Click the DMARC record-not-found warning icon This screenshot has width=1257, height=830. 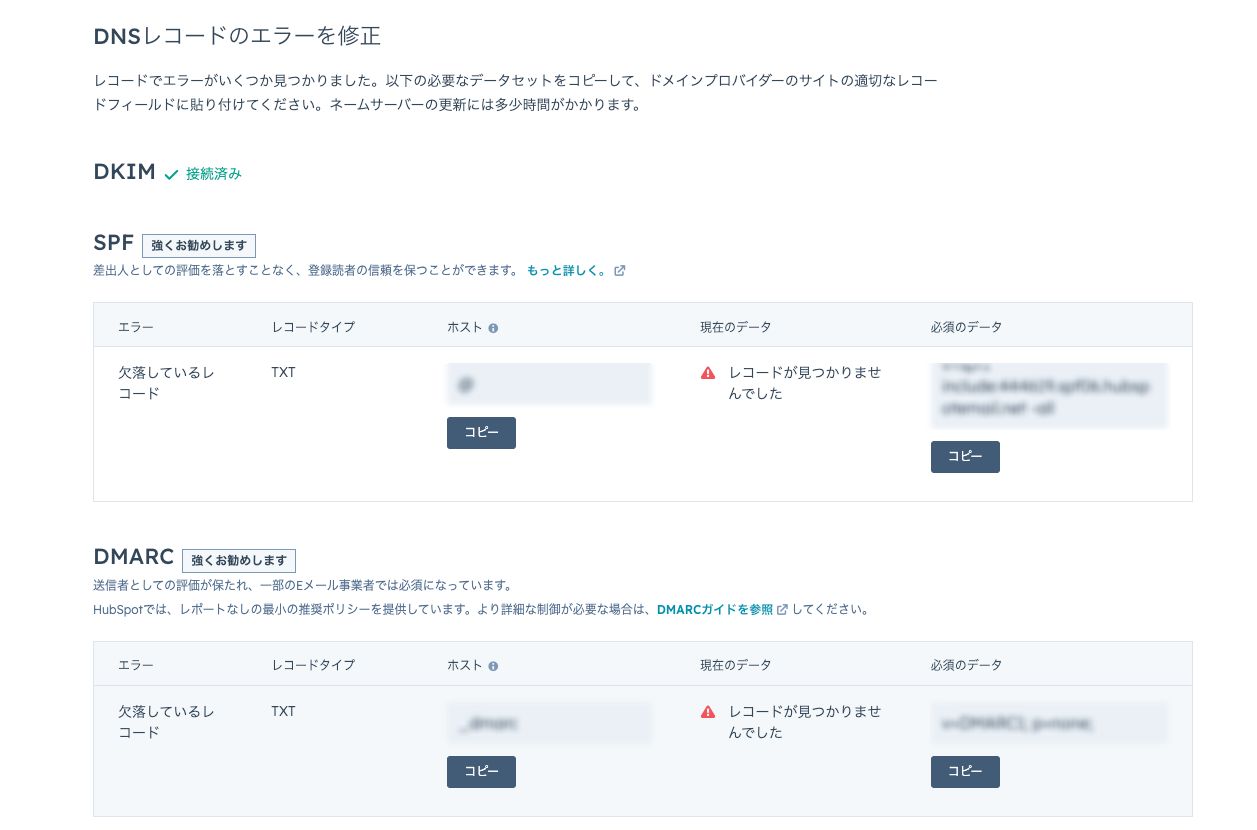pyautogui.click(x=708, y=712)
